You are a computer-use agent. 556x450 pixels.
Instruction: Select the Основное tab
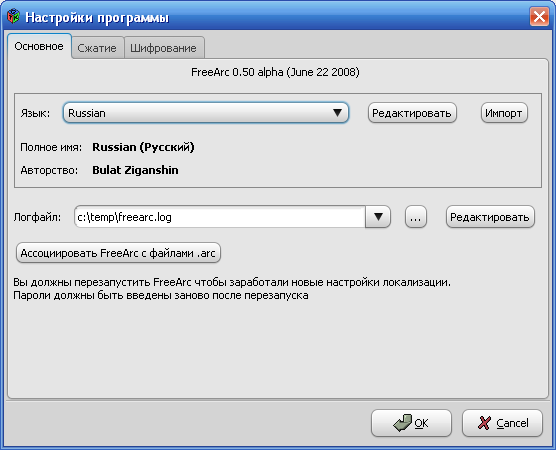[x=39, y=46]
